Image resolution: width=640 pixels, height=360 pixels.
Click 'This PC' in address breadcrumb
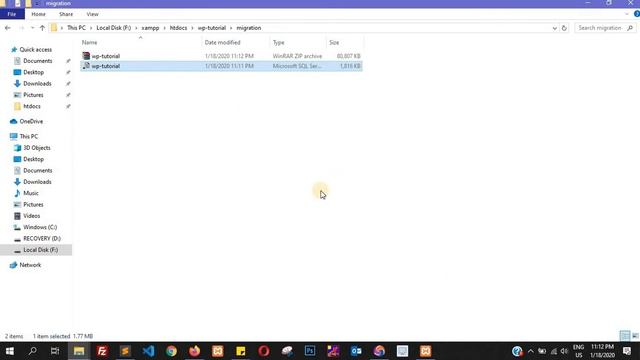click(76, 28)
